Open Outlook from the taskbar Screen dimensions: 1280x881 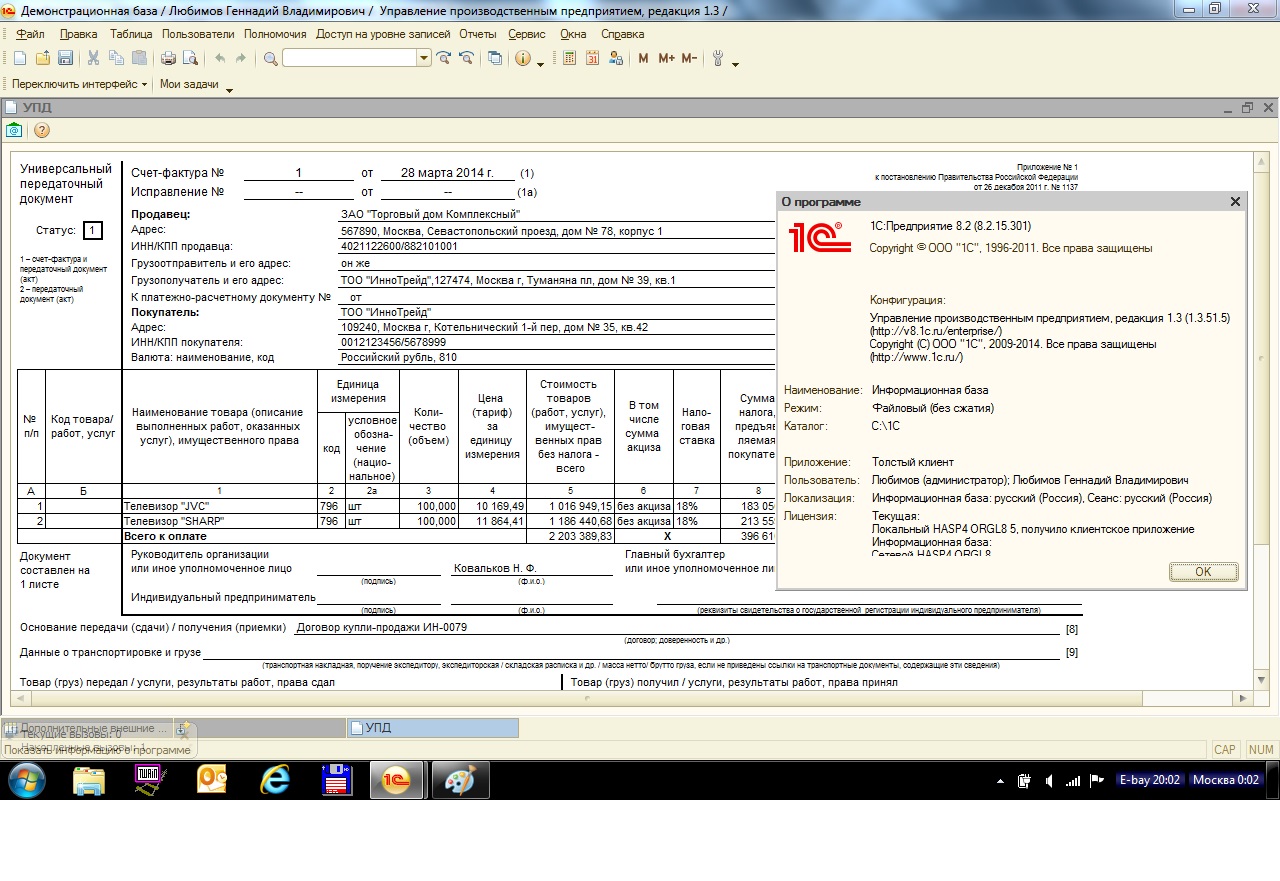(x=212, y=780)
